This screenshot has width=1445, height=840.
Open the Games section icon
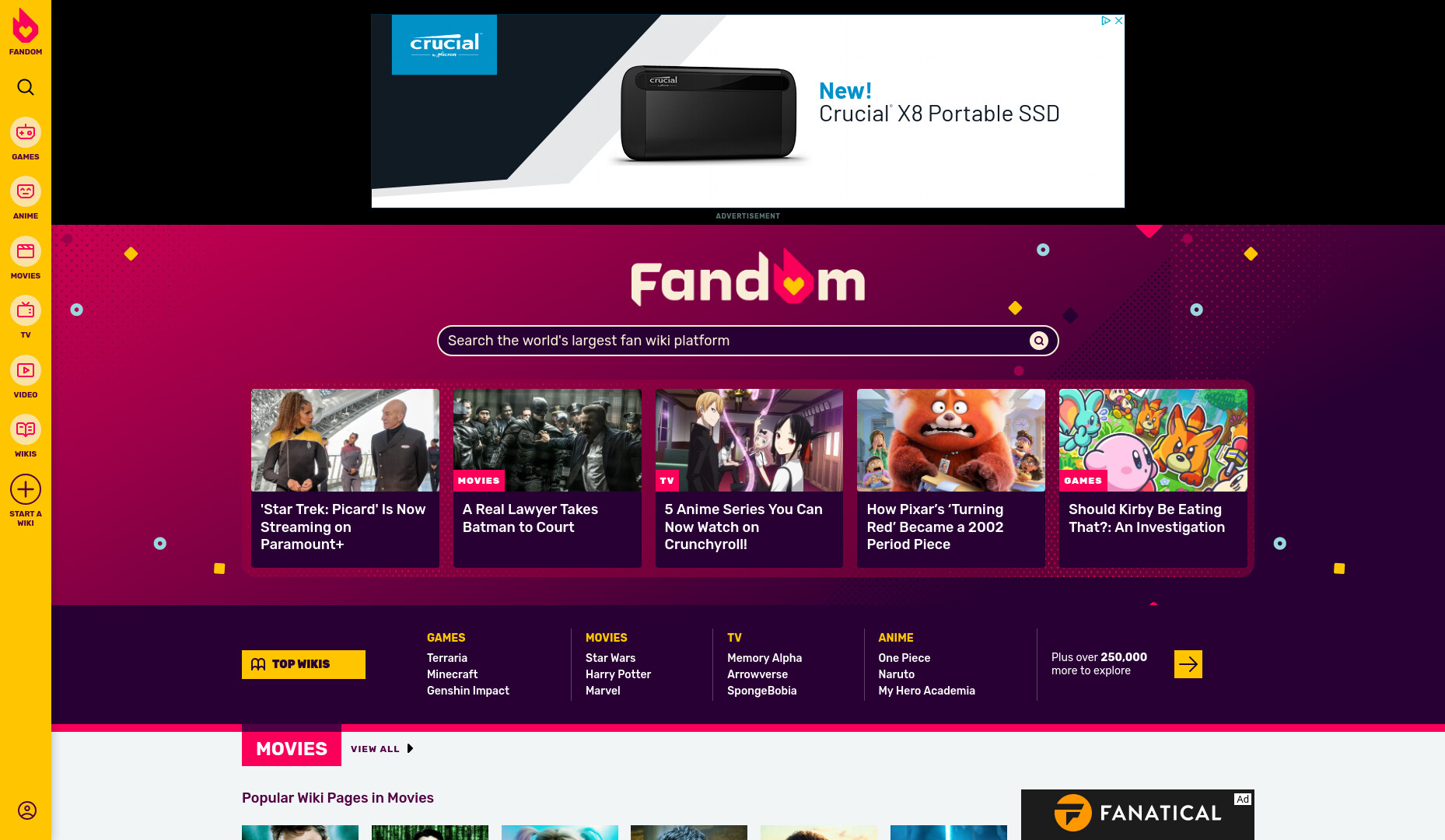(26, 132)
